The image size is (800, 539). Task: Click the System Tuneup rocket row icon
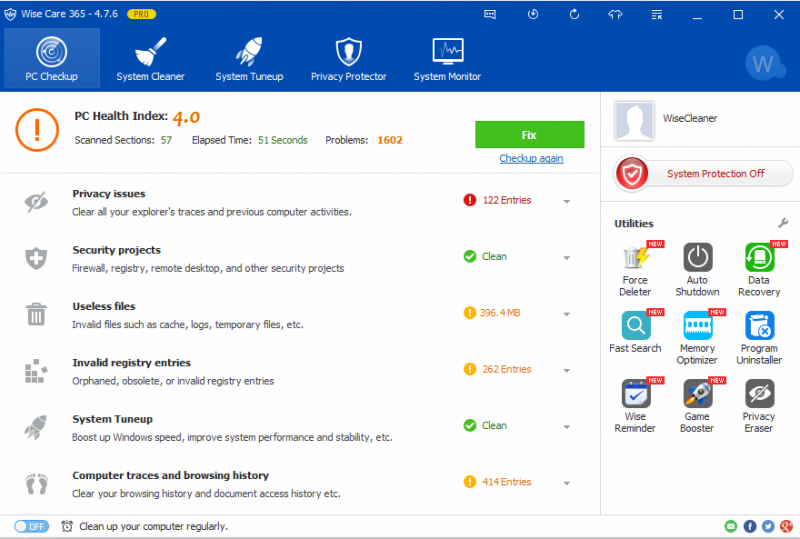36,427
